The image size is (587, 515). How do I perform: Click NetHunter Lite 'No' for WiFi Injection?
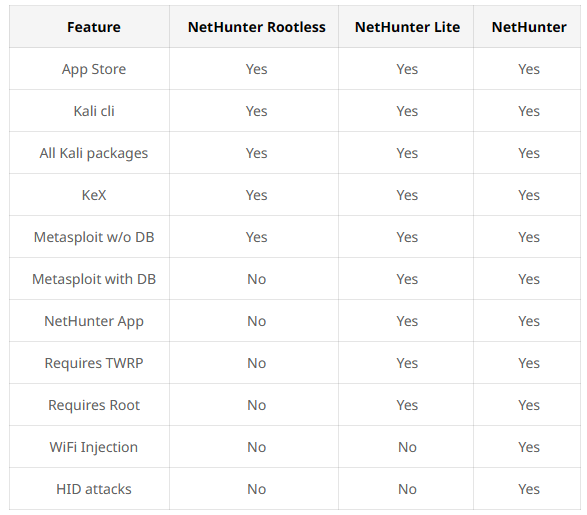click(407, 447)
